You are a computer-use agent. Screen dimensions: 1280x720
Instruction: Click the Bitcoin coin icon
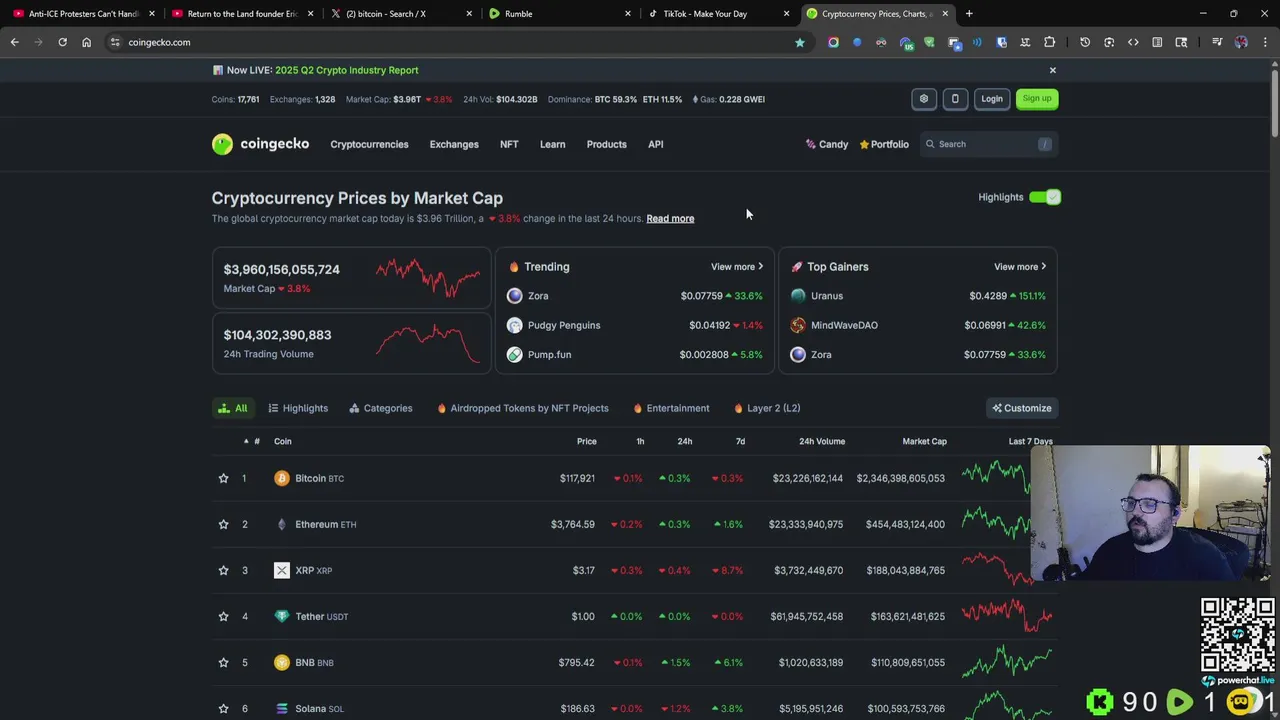pyautogui.click(x=282, y=478)
